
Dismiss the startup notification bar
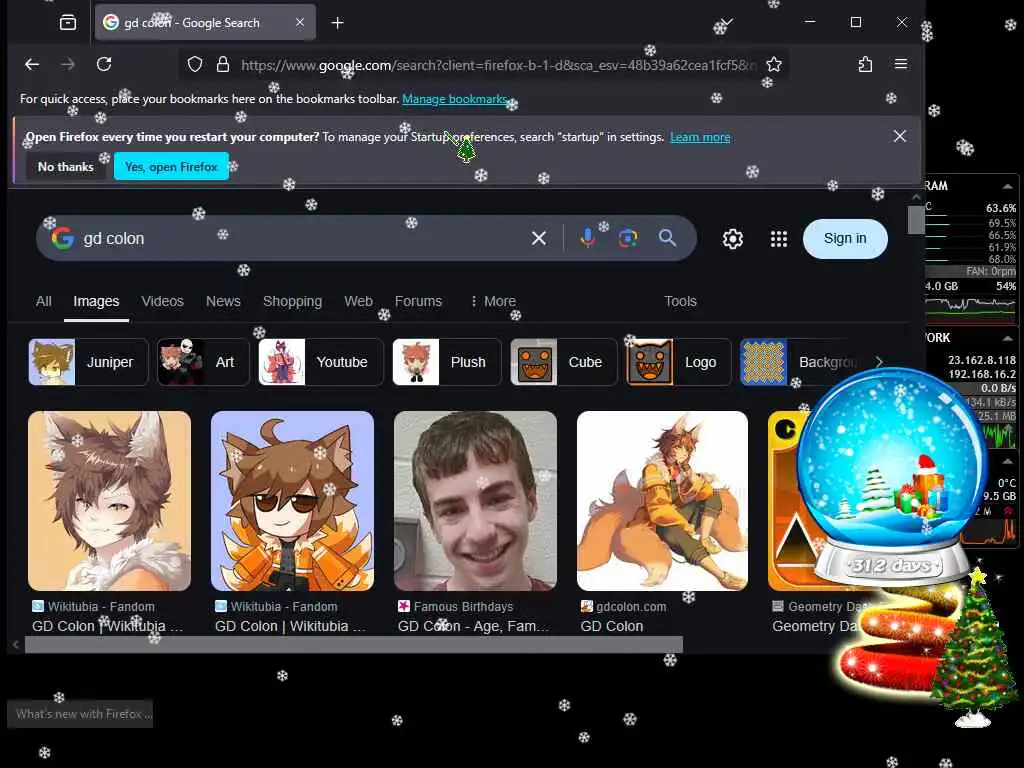[900, 136]
